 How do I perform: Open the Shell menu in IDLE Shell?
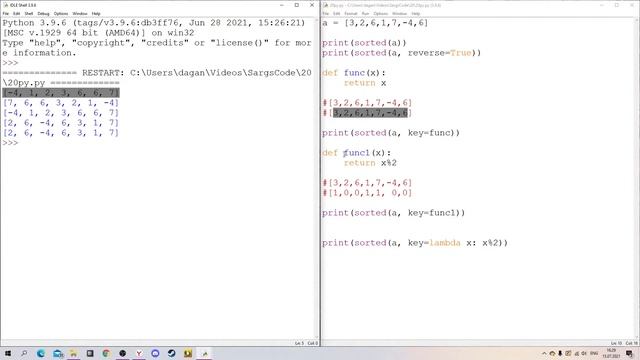pos(29,13)
